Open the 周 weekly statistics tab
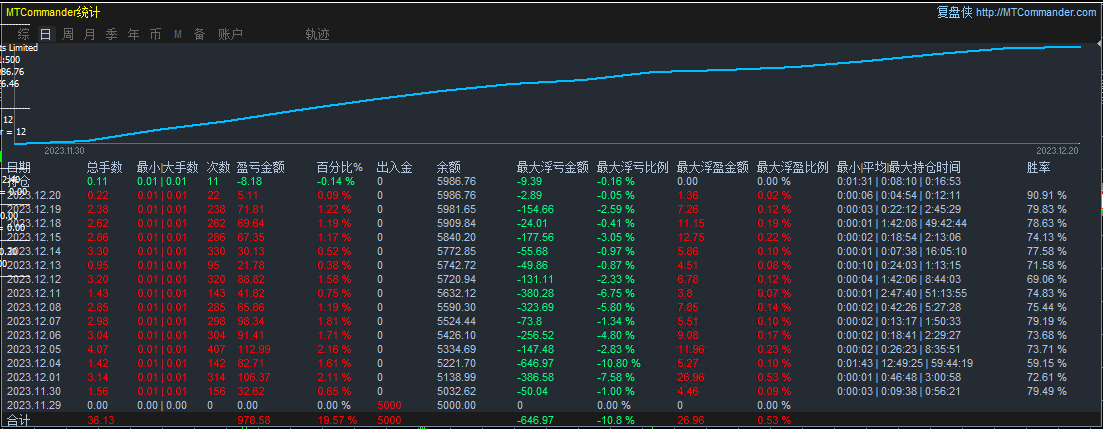This screenshot has width=1103, height=429. click(67, 34)
